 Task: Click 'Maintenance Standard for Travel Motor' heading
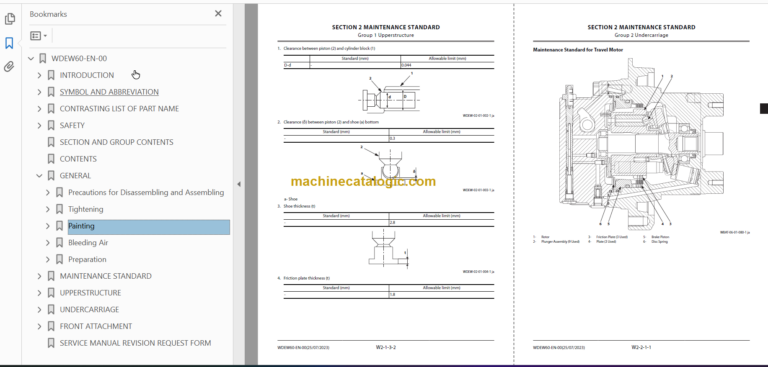coord(577,49)
